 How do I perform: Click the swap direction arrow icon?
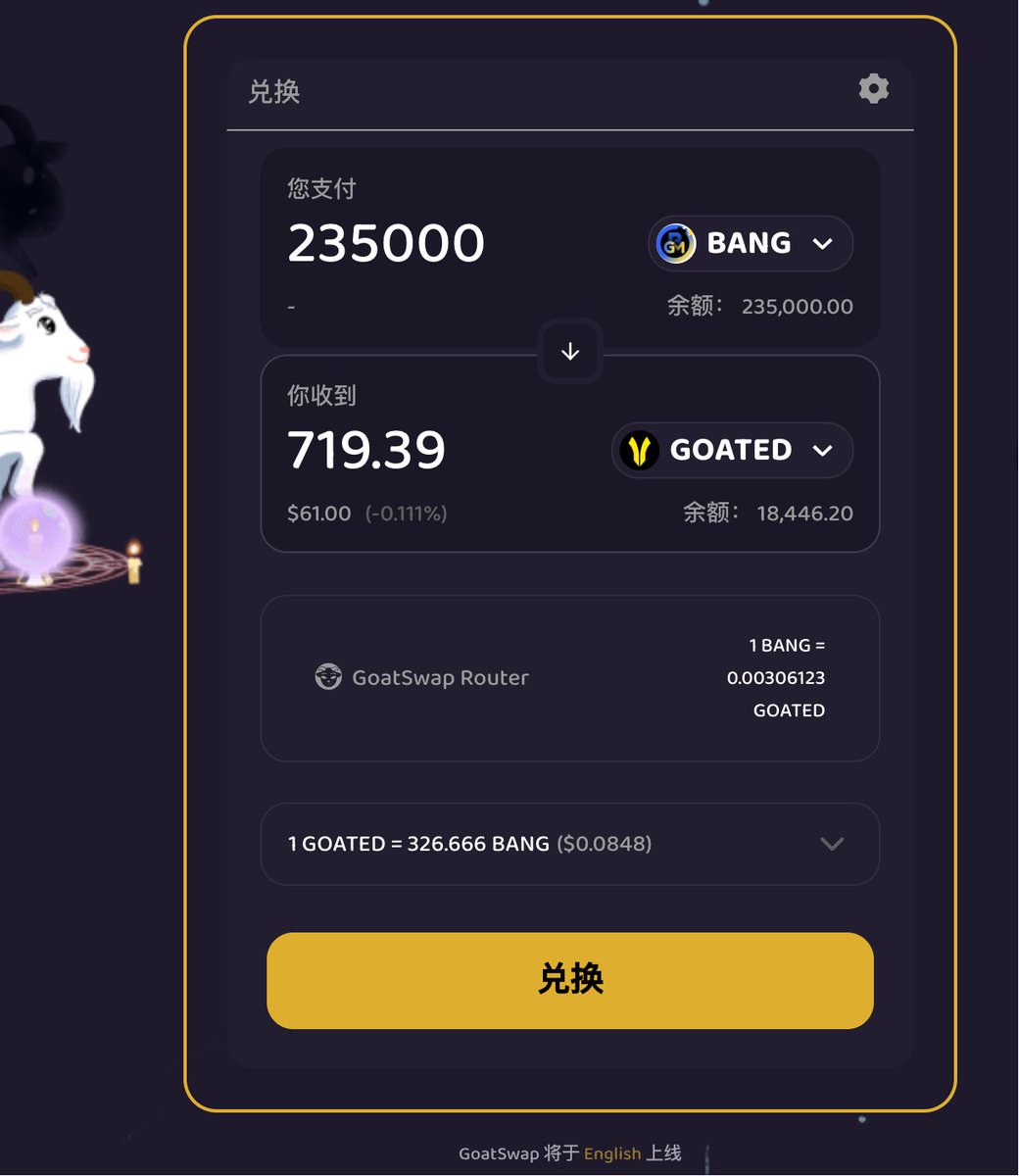click(x=570, y=352)
